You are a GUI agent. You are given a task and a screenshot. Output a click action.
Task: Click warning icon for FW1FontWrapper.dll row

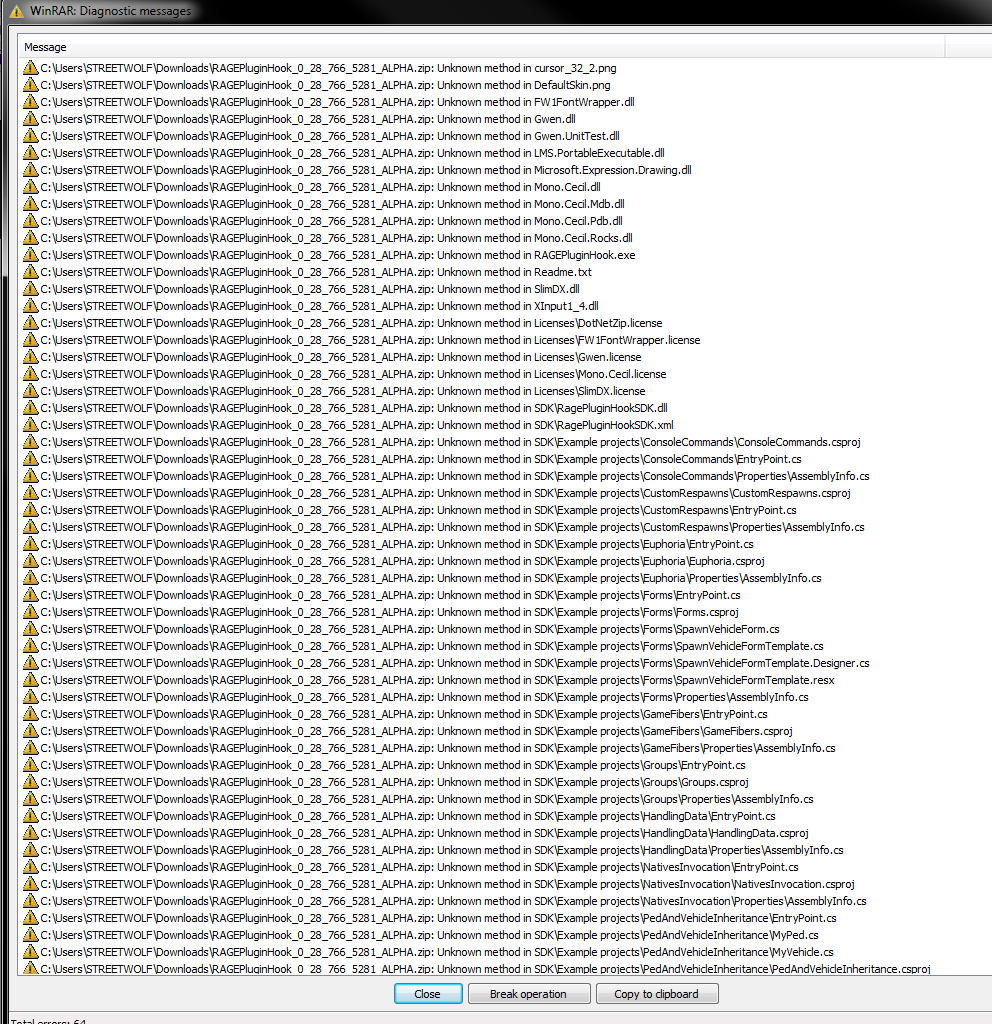click(x=30, y=102)
